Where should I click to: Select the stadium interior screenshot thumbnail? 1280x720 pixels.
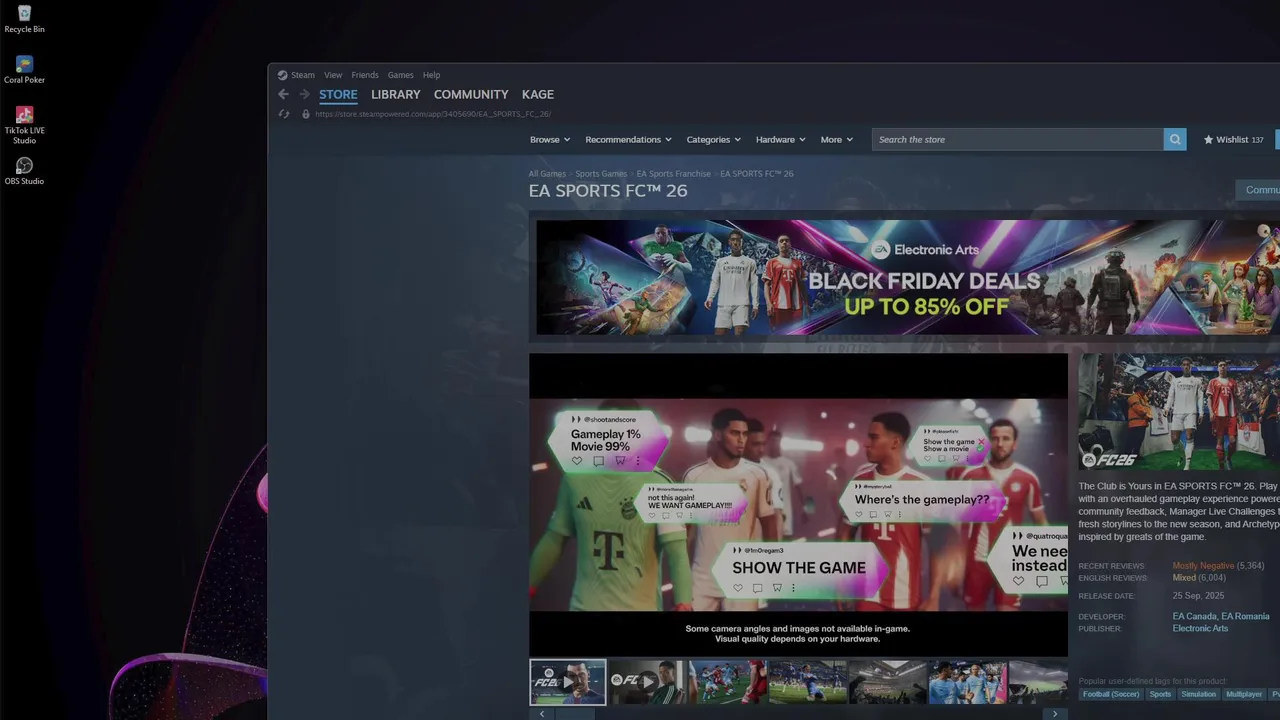pos(887,682)
